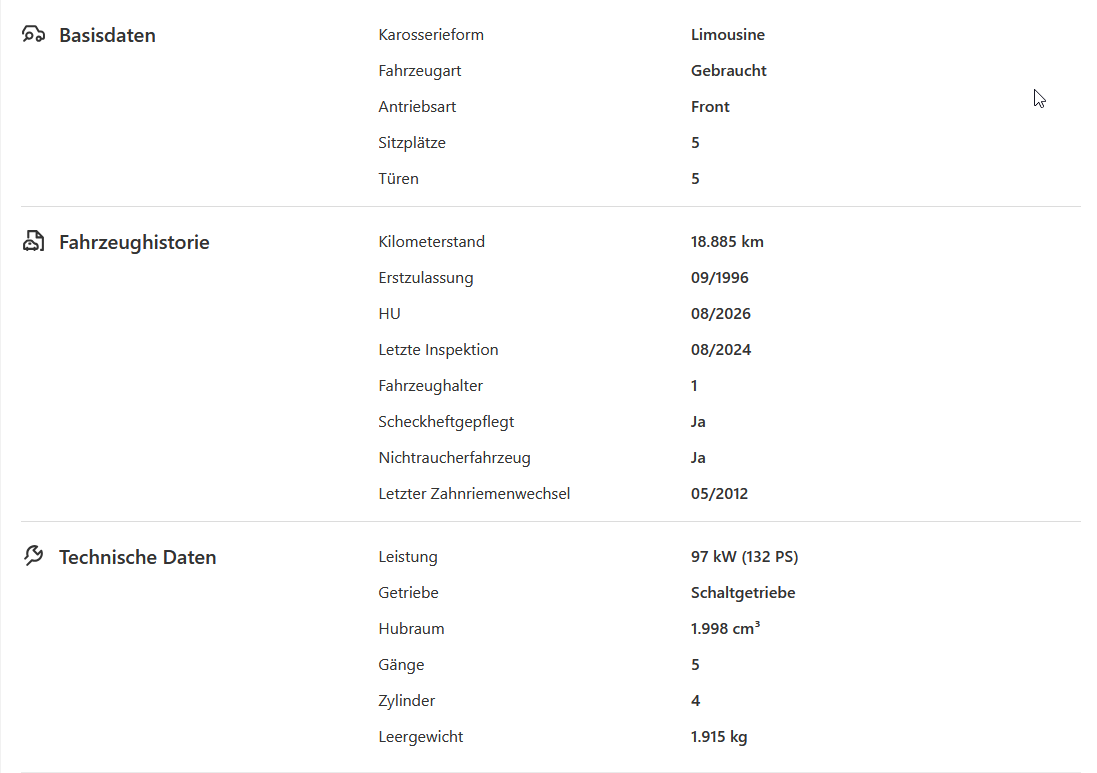Click the Leergewicht value 1.915 kg
Image resolution: width=1097 pixels, height=773 pixels.
[x=719, y=737]
